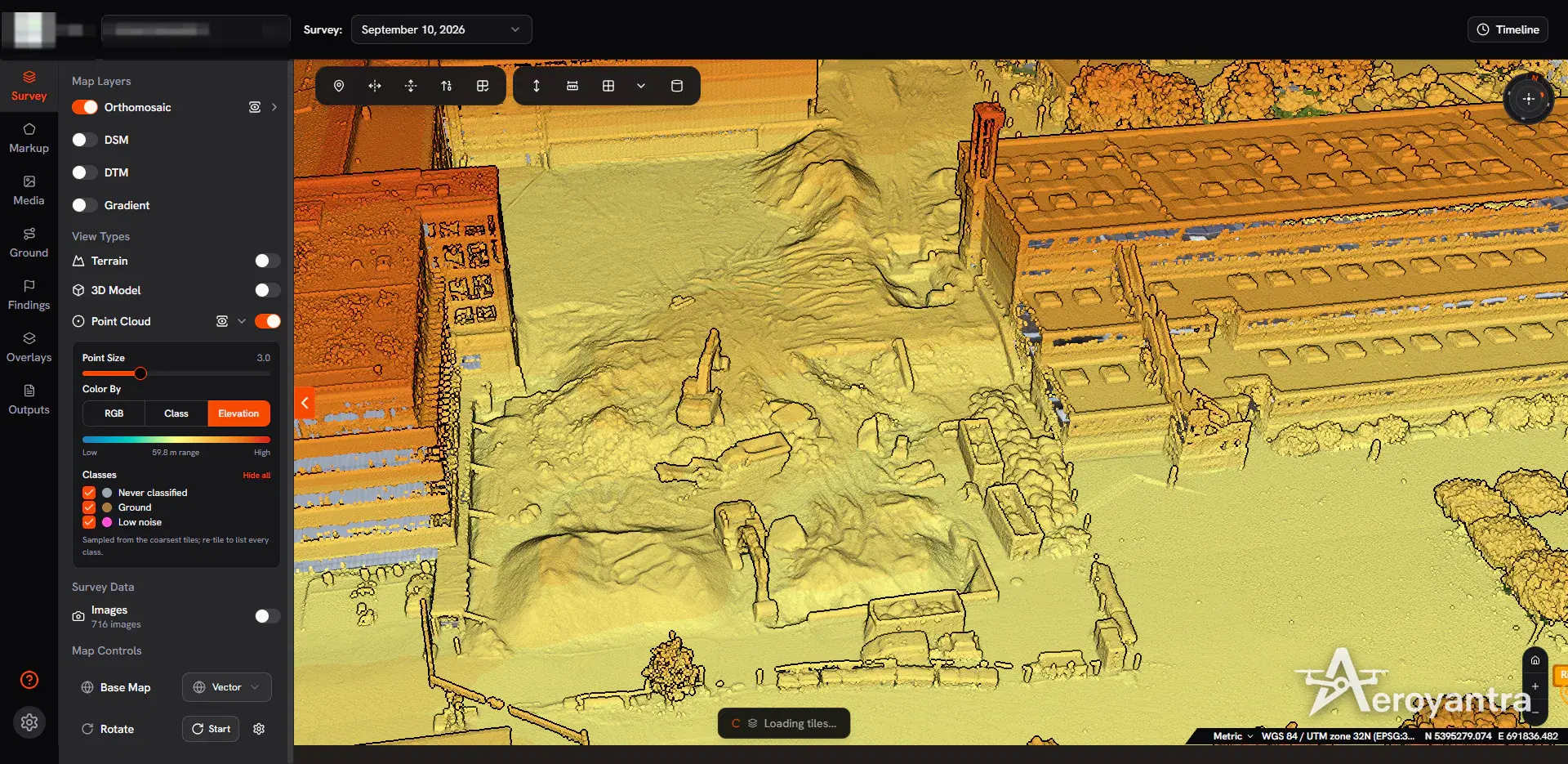Click the sort elevation numbers tool
1568x764 pixels.
pyautogui.click(x=447, y=86)
